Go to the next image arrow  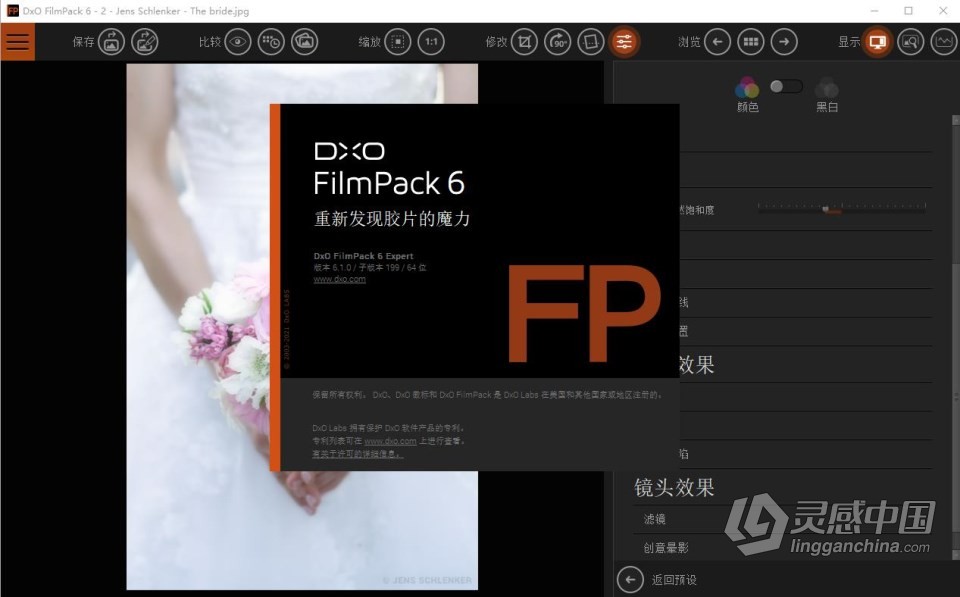(x=784, y=42)
